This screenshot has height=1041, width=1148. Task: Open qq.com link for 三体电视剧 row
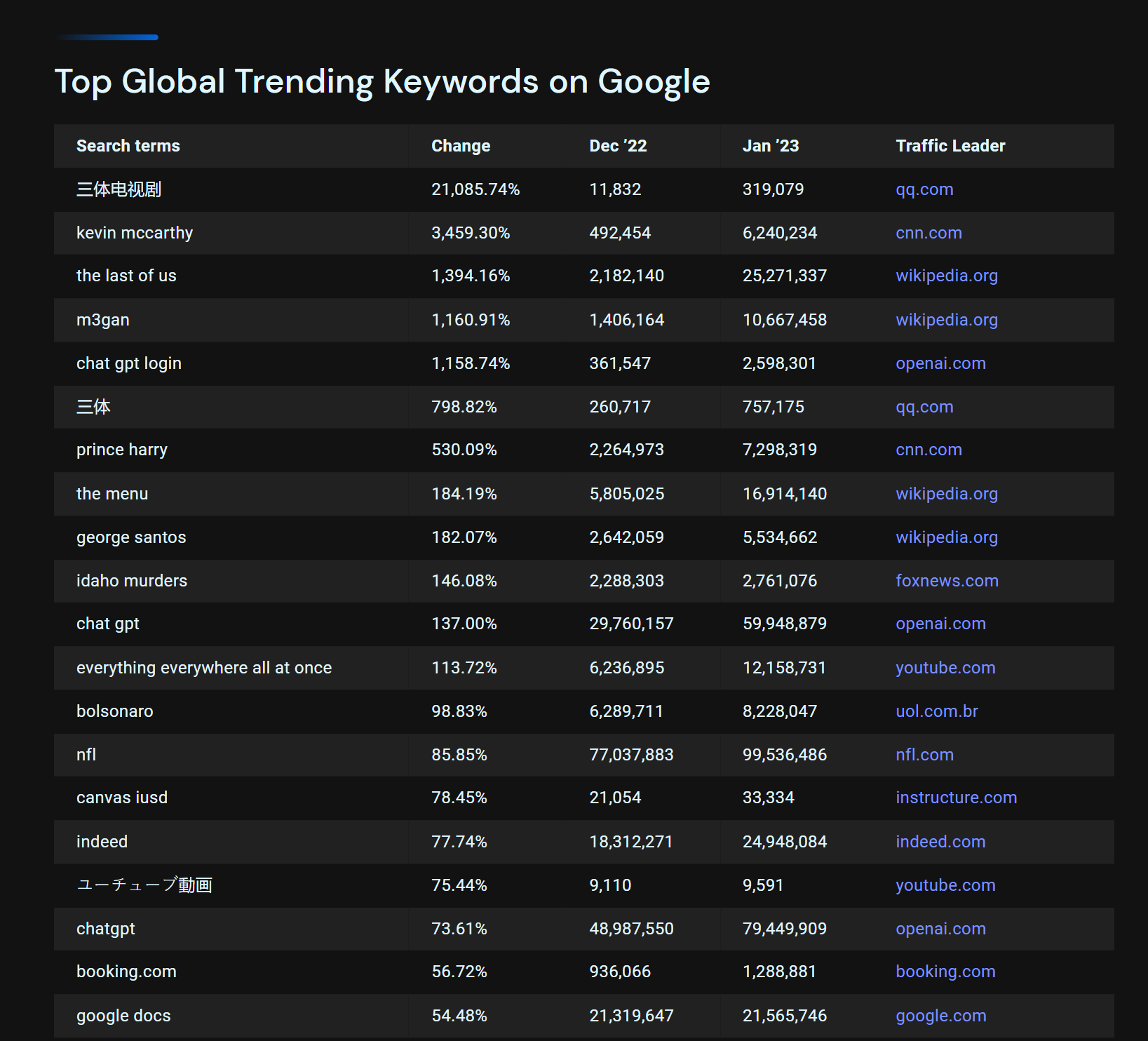[924, 189]
